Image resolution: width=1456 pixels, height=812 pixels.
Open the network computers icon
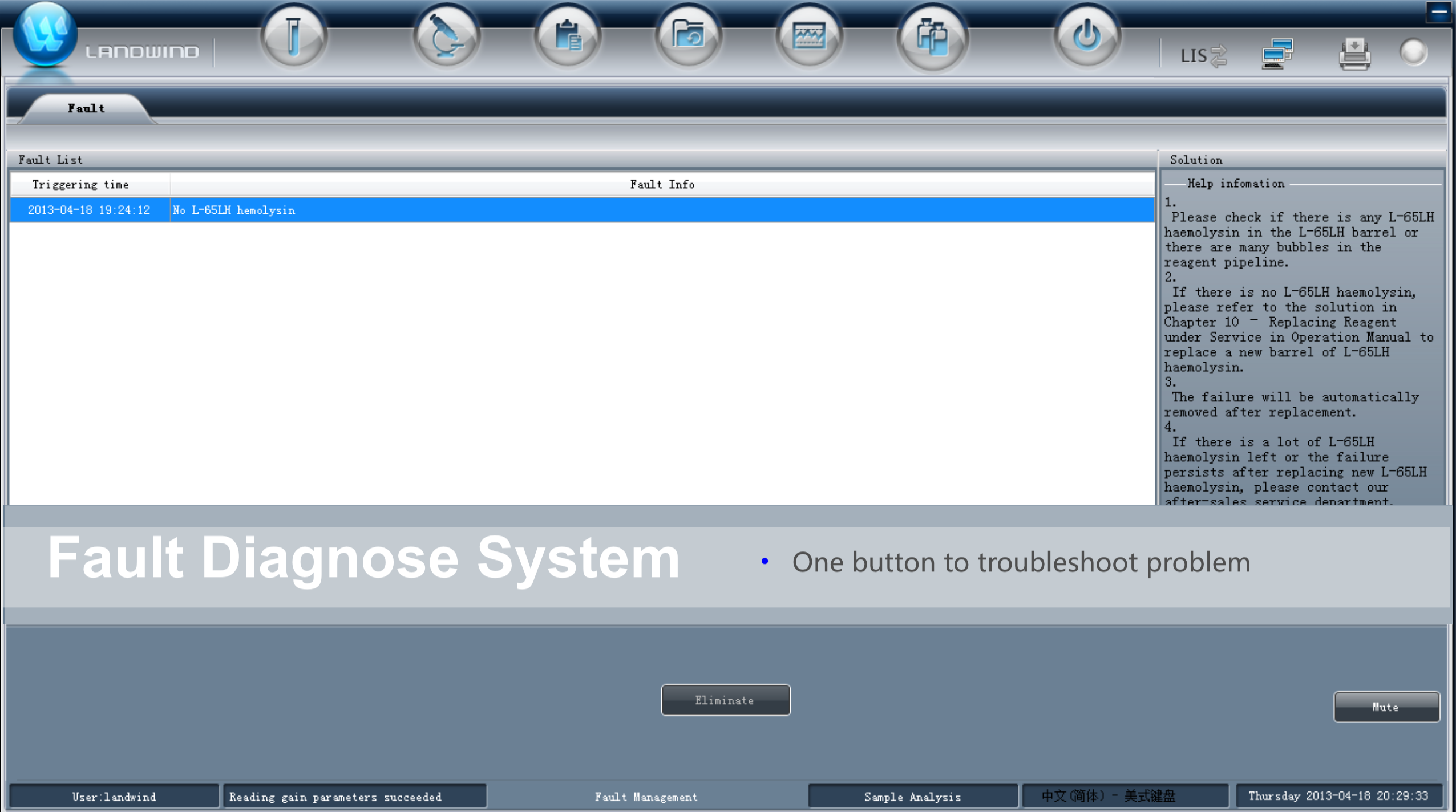[1277, 54]
